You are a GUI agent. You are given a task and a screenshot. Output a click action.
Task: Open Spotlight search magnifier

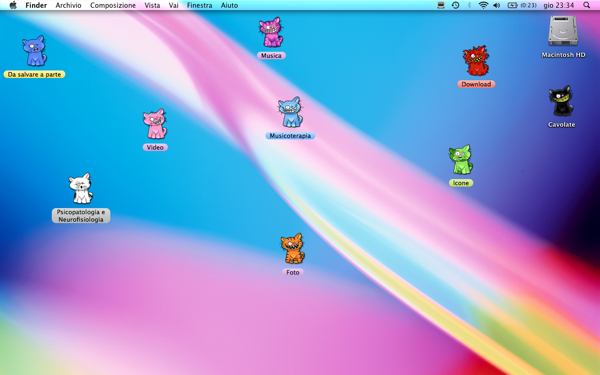coord(586,5)
